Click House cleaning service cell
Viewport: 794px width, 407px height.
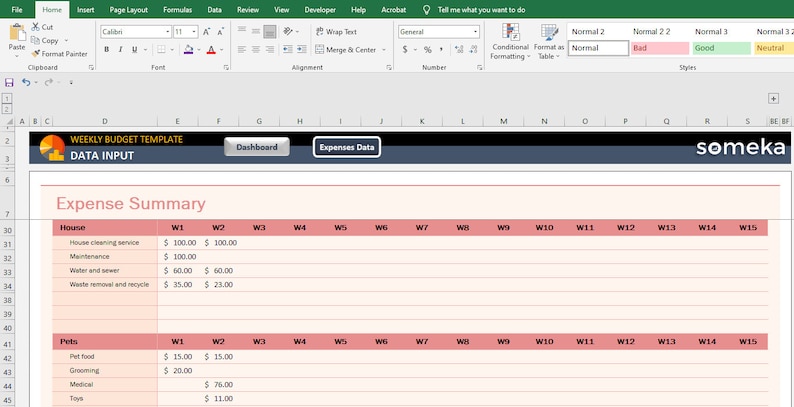tap(105, 242)
